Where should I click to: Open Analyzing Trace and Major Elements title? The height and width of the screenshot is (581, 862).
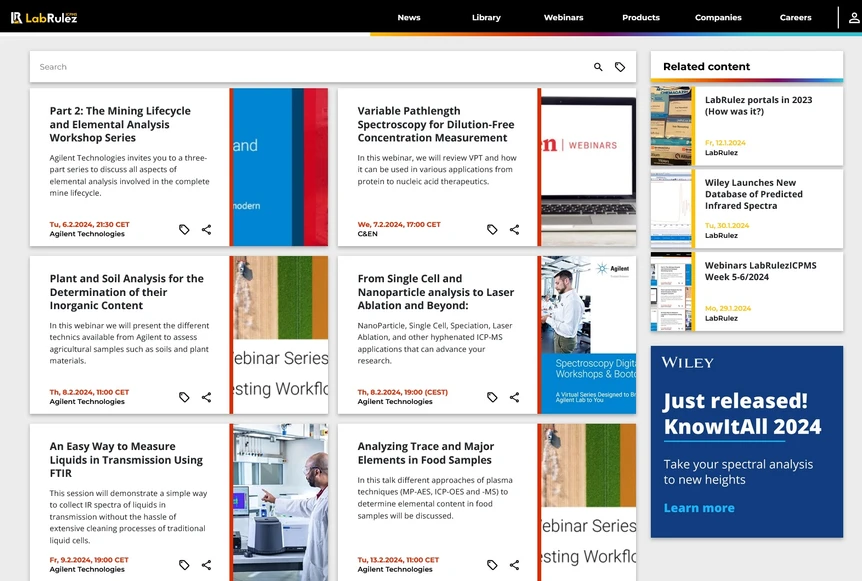coord(426,453)
